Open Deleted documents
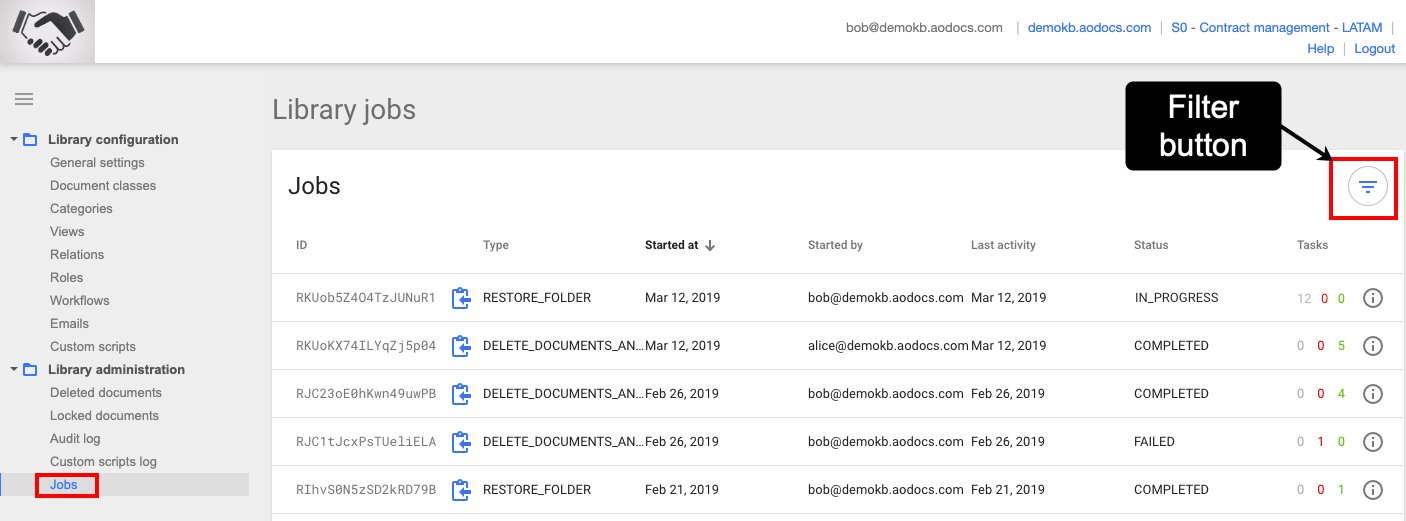The height and width of the screenshot is (521, 1406). point(106,393)
